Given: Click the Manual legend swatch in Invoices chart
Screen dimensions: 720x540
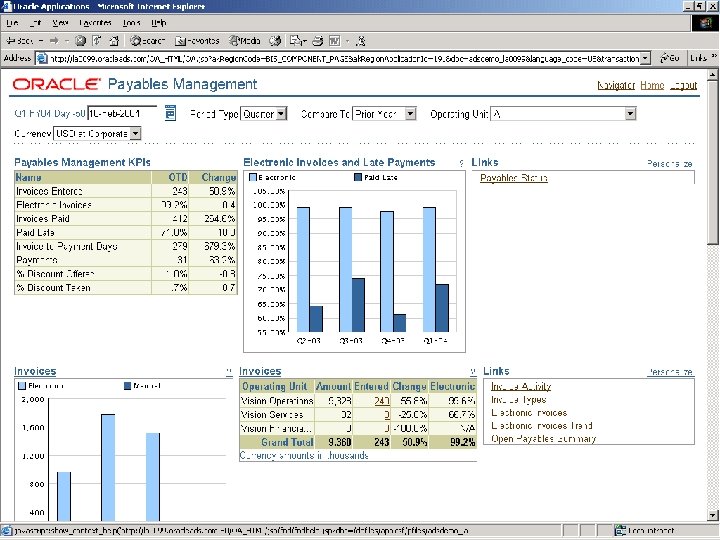Looking at the screenshot, I should coord(128,386).
